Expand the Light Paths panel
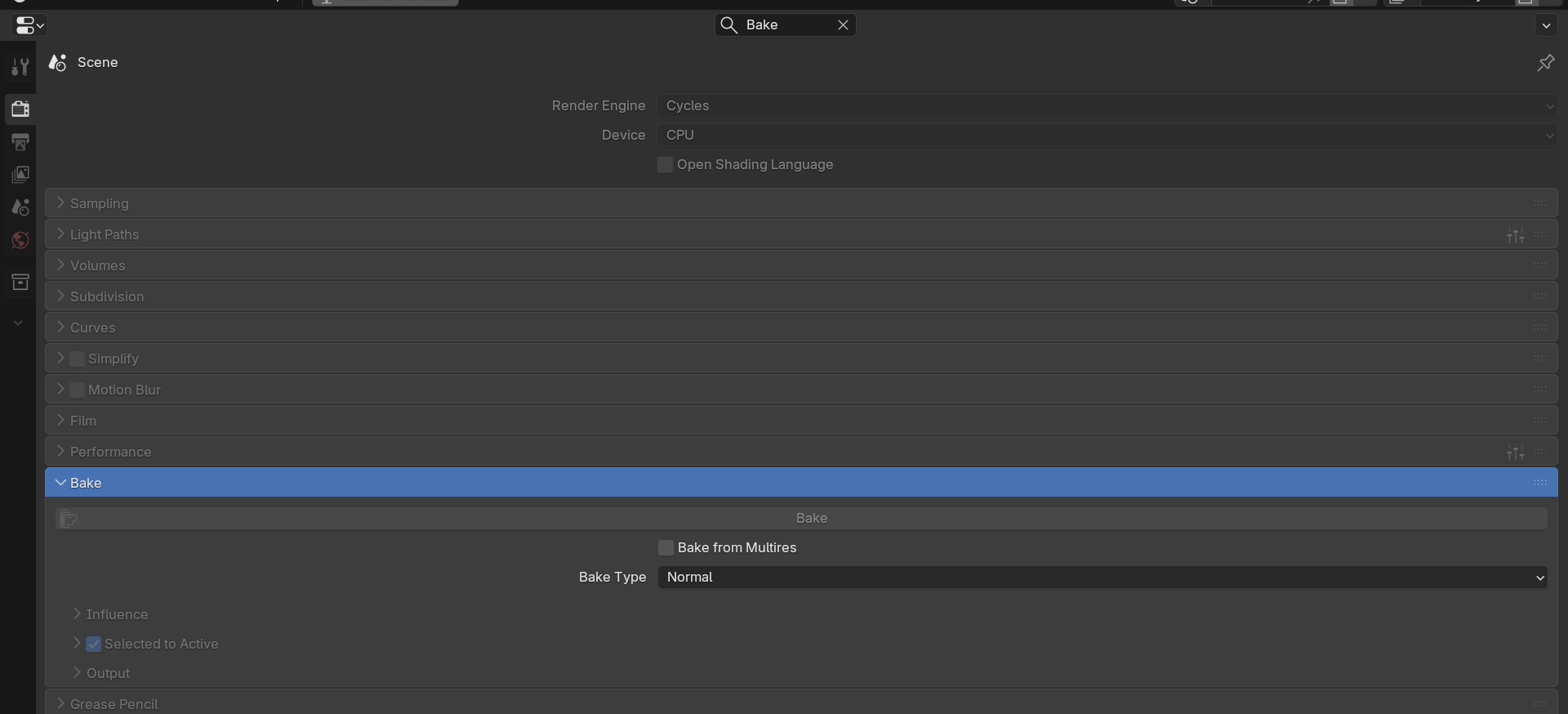The width and height of the screenshot is (1568, 714). point(800,234)
